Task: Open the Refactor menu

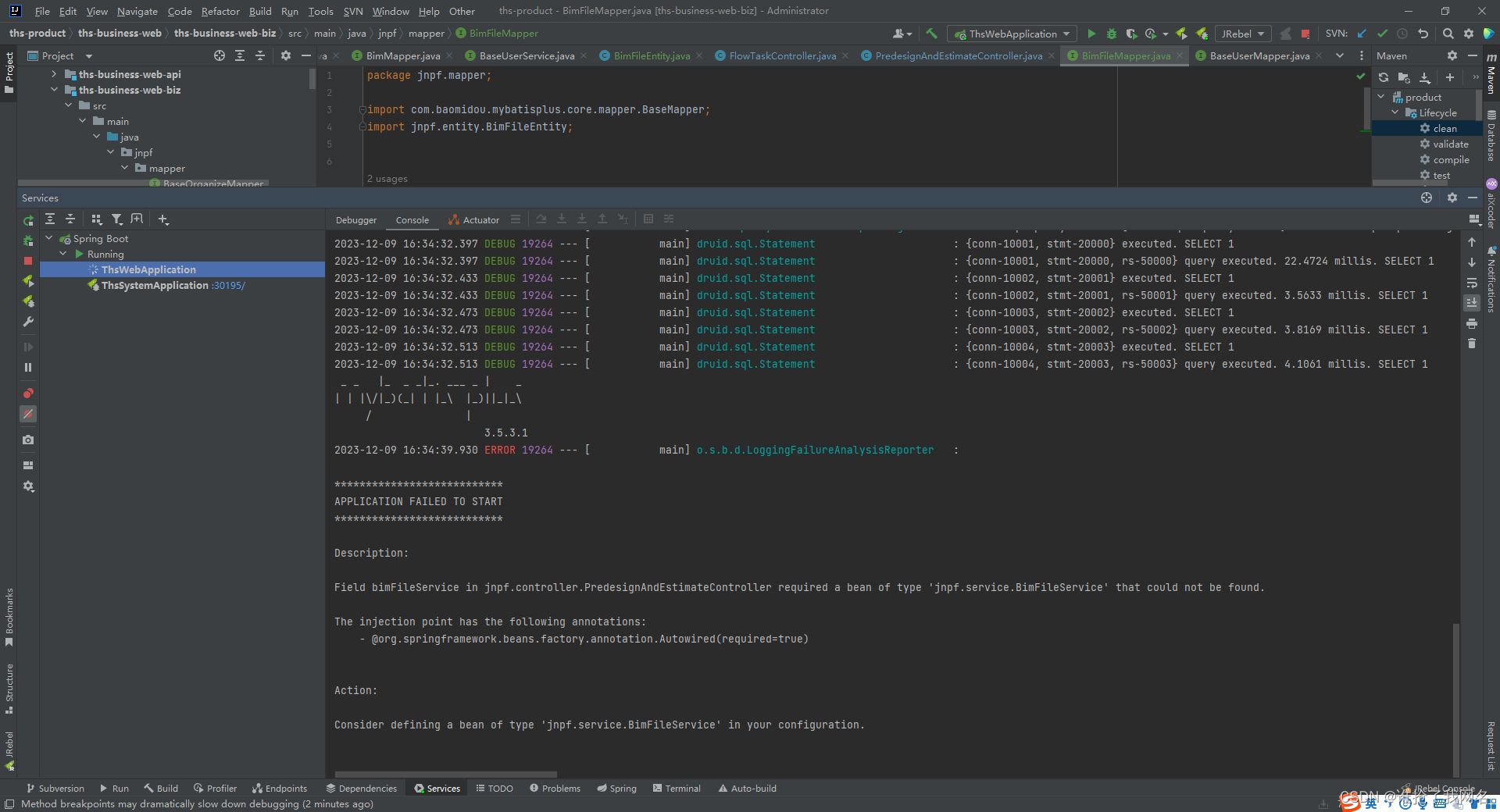Action: click(220, 11)
